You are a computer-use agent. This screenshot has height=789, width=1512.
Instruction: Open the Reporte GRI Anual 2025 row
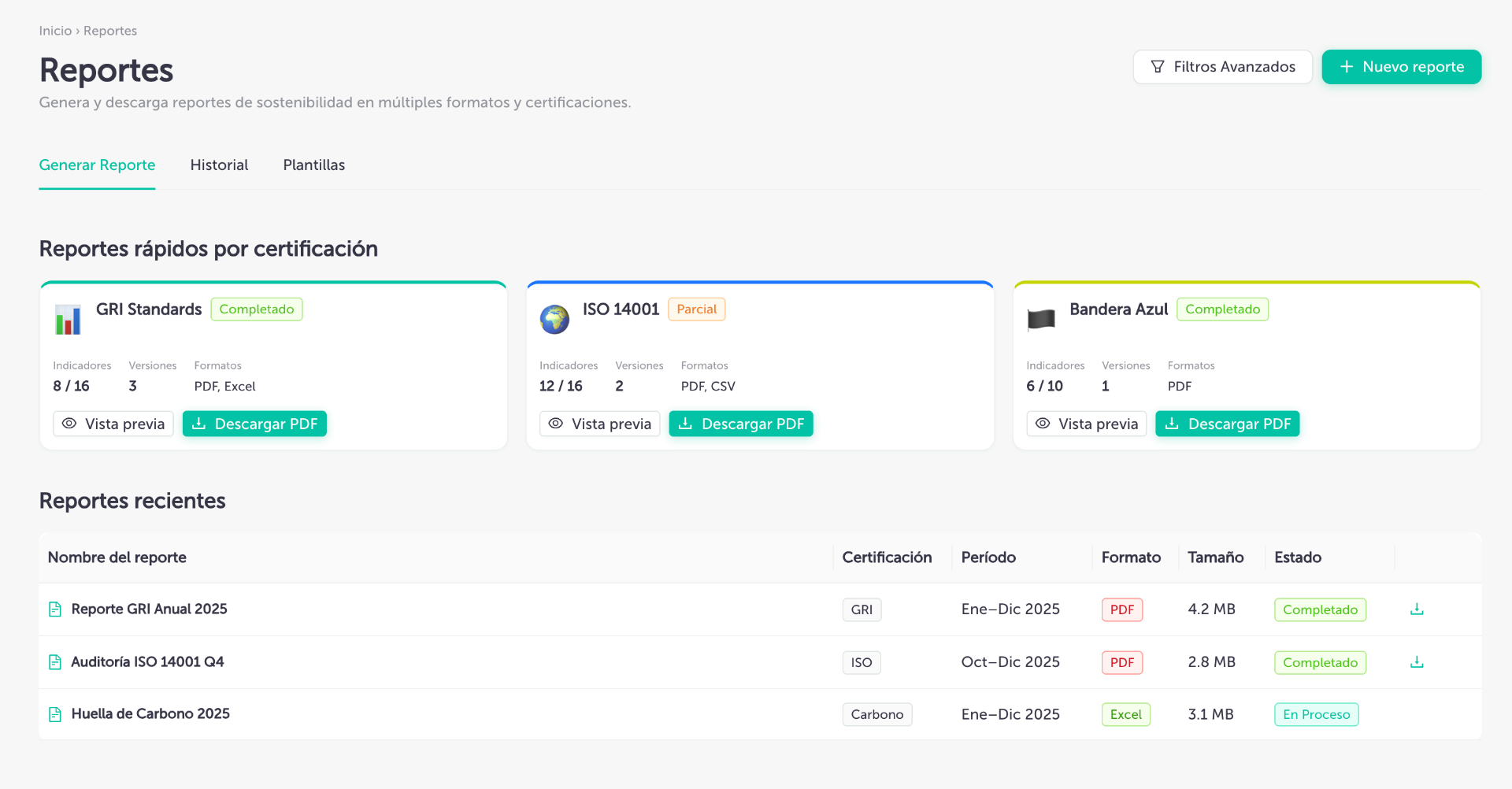pyautogui.click(x=760, y=609)
